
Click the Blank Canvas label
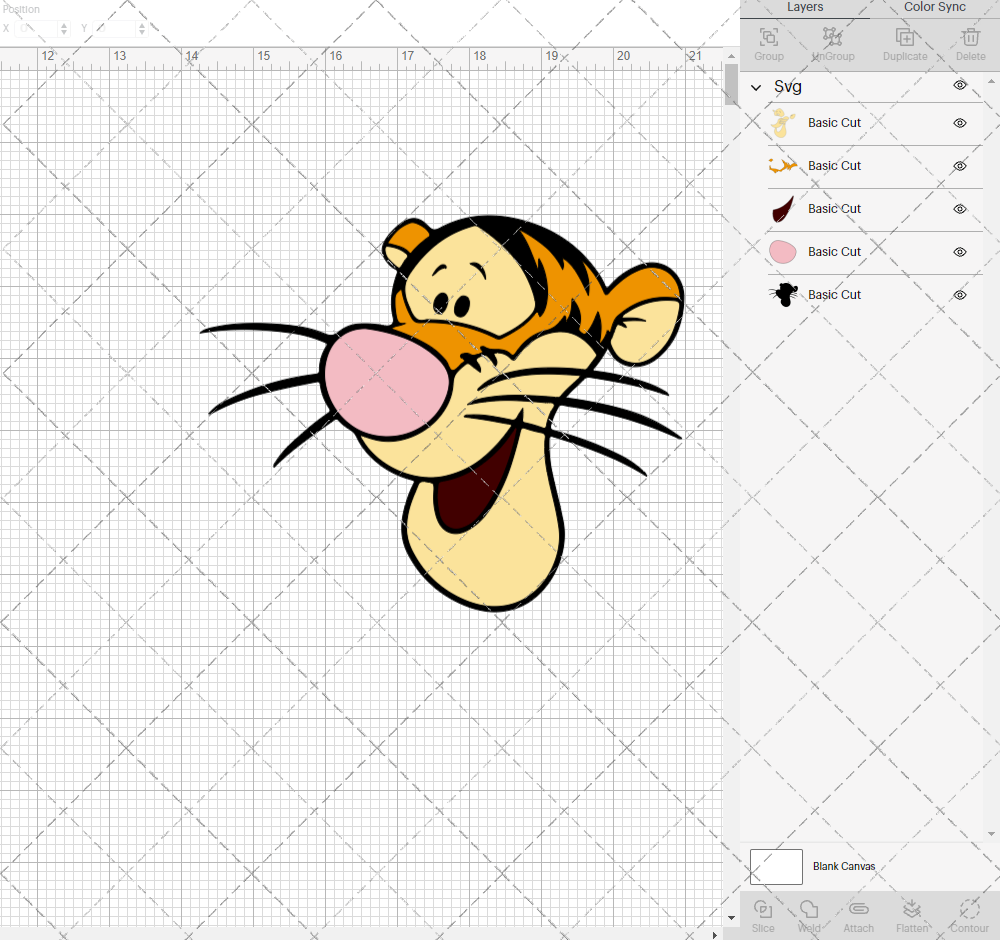click(x=844, y=866)
